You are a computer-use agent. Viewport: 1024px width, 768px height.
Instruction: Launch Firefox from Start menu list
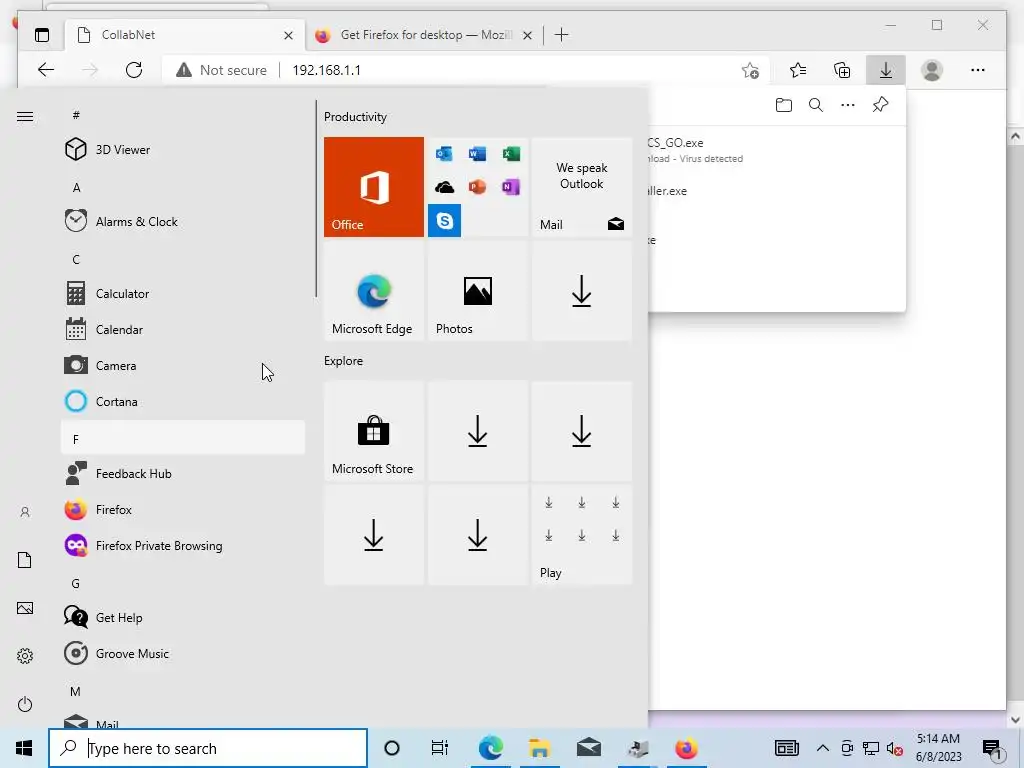click(x=183, y=509)
